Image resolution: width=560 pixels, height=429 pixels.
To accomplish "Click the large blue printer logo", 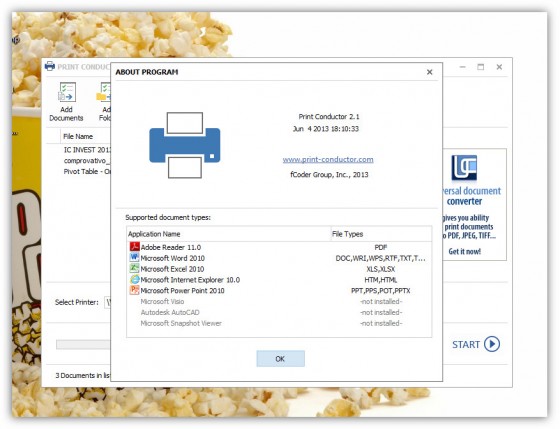I will (x=185, y=145).
